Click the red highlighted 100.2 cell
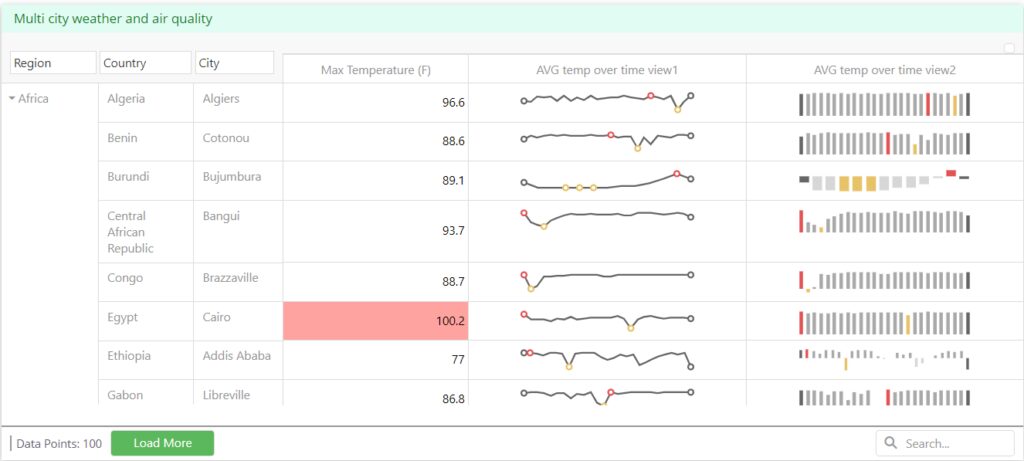Screen dimensions: 1024x461 pos(376,321)
